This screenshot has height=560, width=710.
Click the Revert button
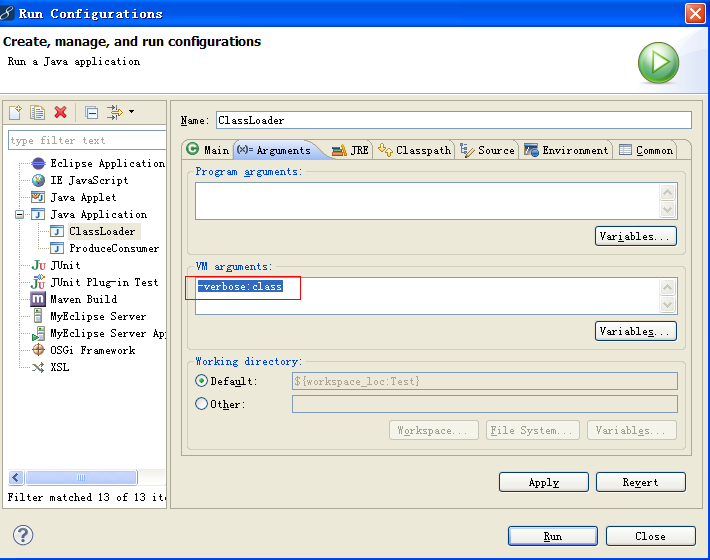click(x=641, y=482)
